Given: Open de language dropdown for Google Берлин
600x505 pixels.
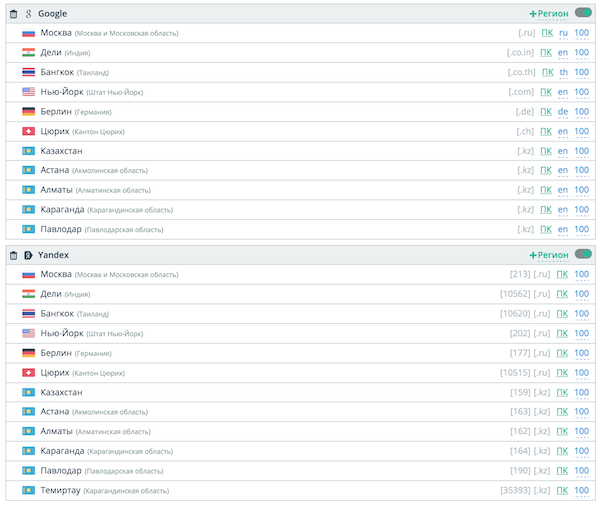Looking at the screenshot, I should click(x=563, y=112).
